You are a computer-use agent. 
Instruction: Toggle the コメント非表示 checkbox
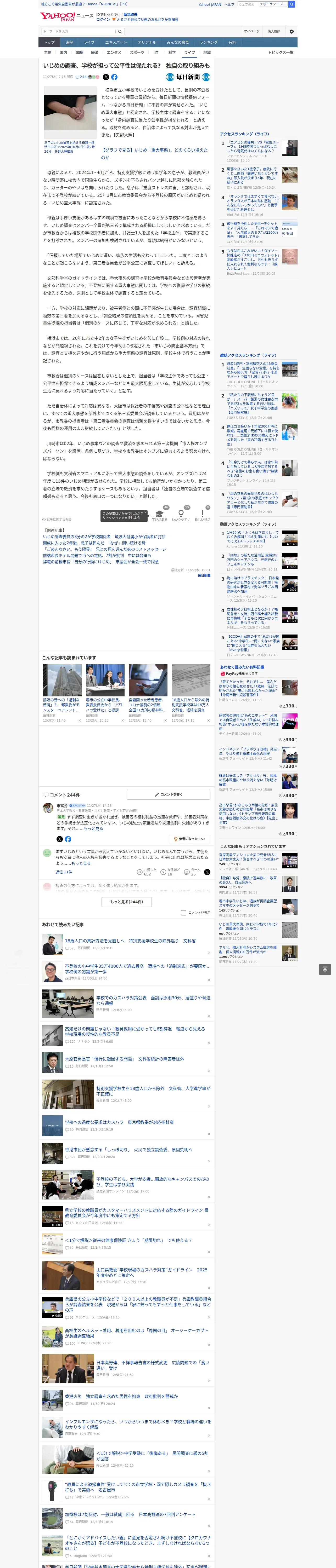coord(183,912)
